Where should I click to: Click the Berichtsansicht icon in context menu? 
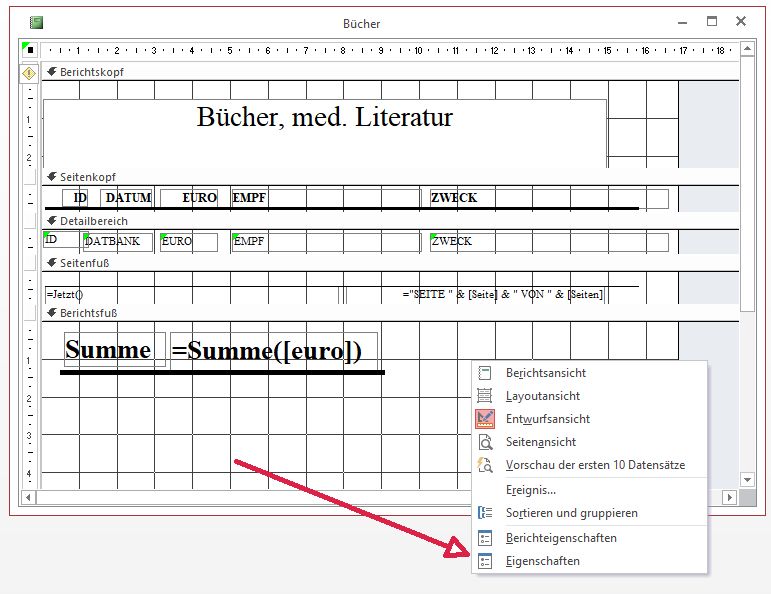pos(485,373)
